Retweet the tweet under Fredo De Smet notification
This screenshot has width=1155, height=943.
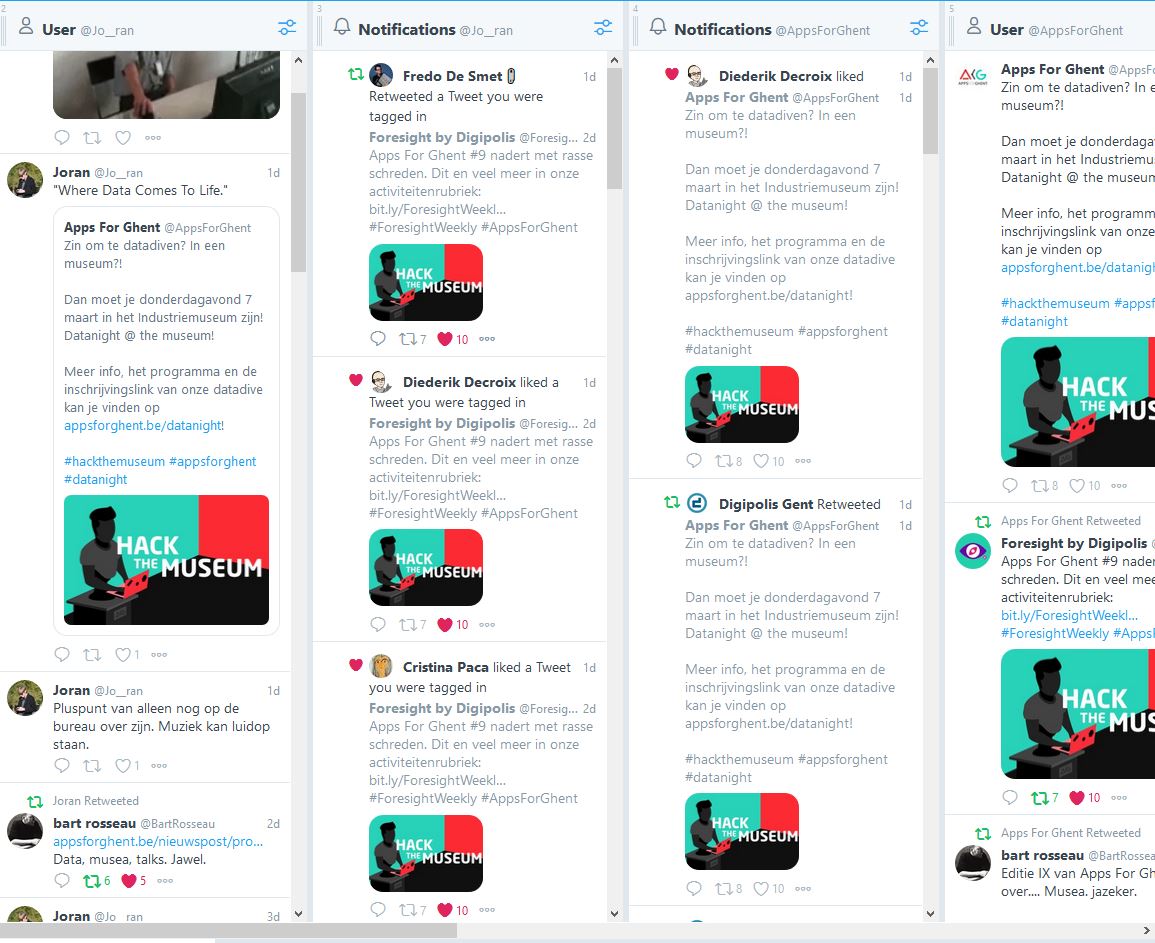407,339
